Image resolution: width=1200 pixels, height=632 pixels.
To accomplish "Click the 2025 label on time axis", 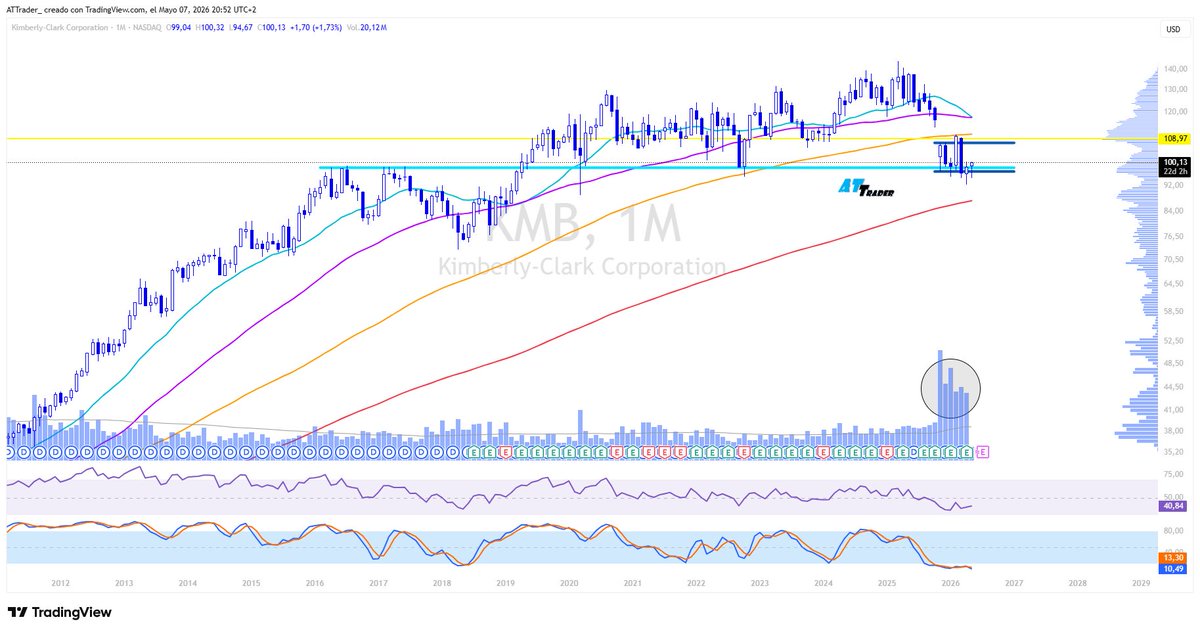I will click(887, 582).
